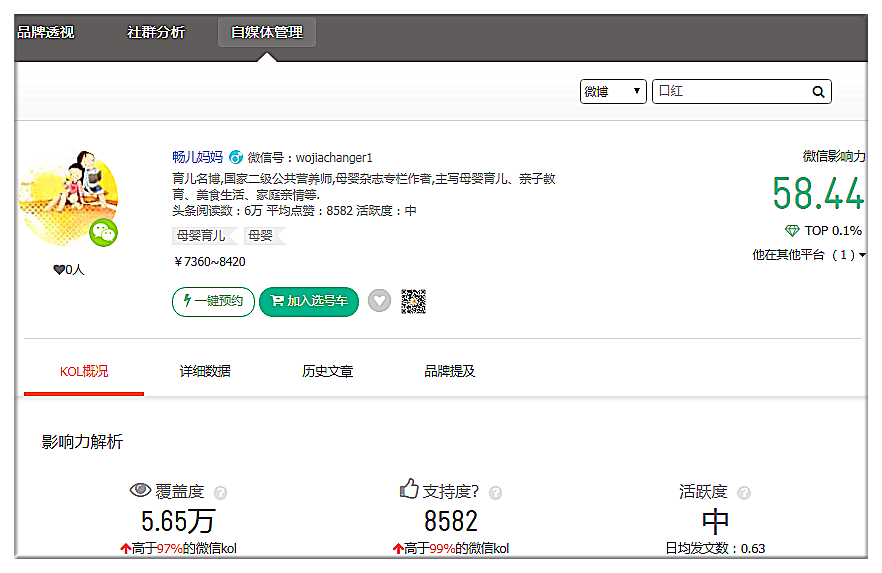Expand 他在其他平台 list
Viewport: 882px width, 573px height.
809,255
